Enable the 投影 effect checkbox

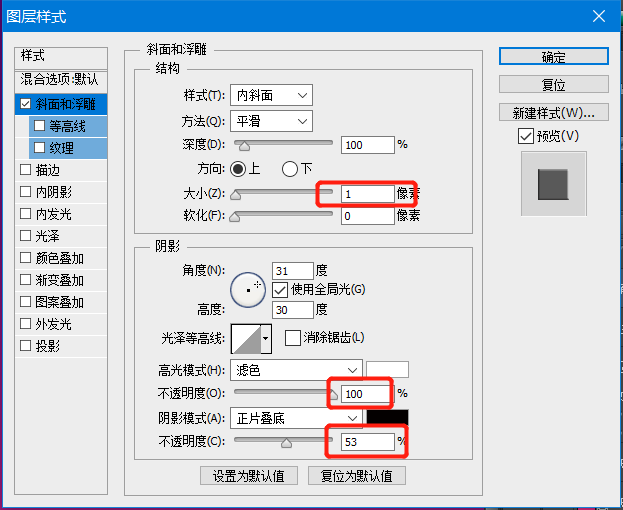pyautogui.click(x=25, y=346)
